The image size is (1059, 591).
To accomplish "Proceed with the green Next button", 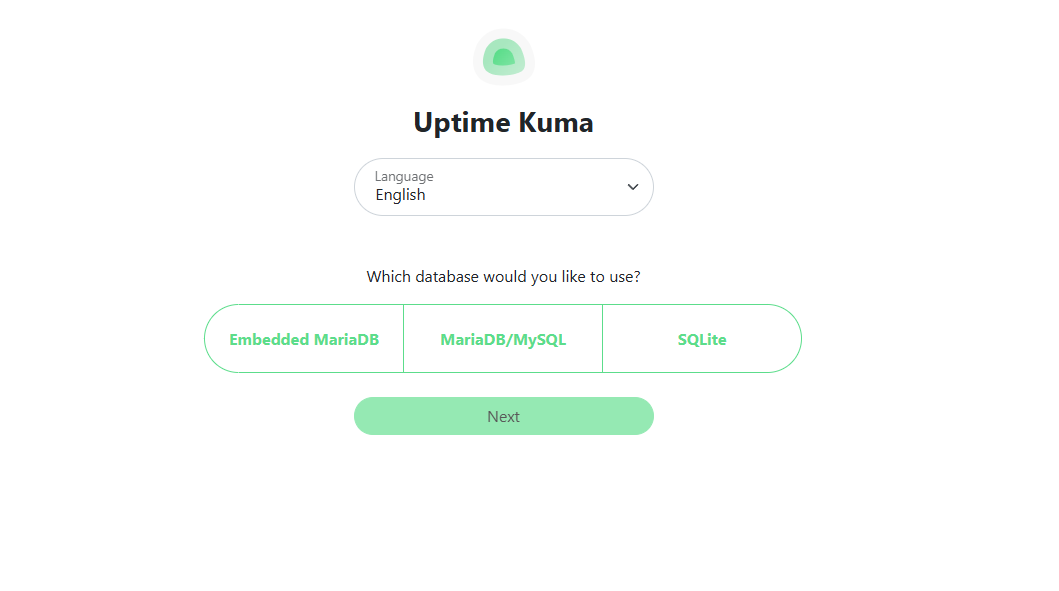I will 503,416.
